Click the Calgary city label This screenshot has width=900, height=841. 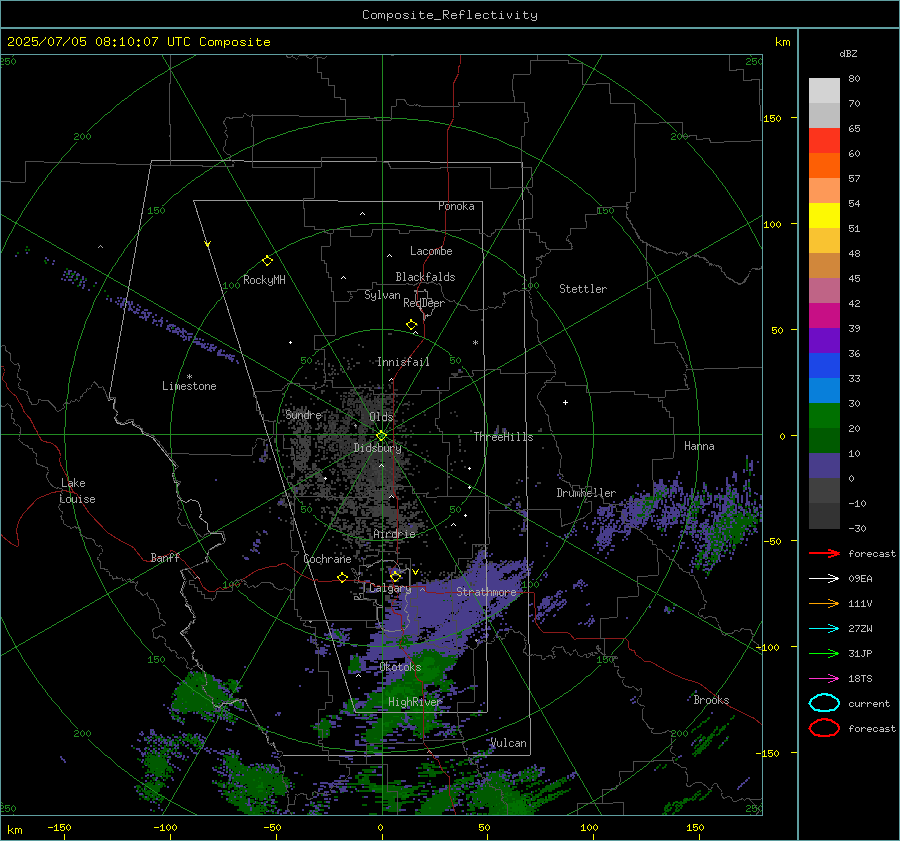click(390, 588)
